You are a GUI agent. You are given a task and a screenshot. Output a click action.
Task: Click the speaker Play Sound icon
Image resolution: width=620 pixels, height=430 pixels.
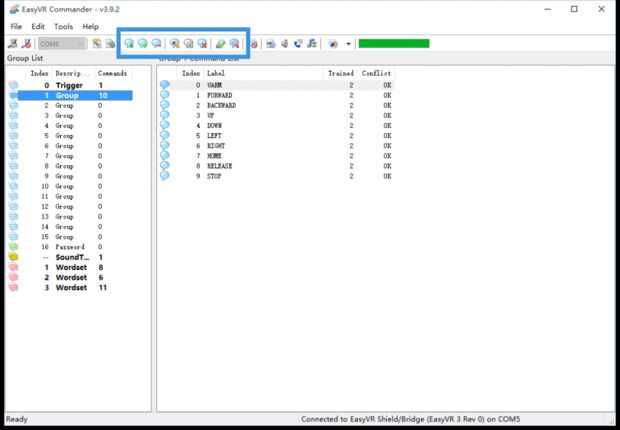(284, 44)
